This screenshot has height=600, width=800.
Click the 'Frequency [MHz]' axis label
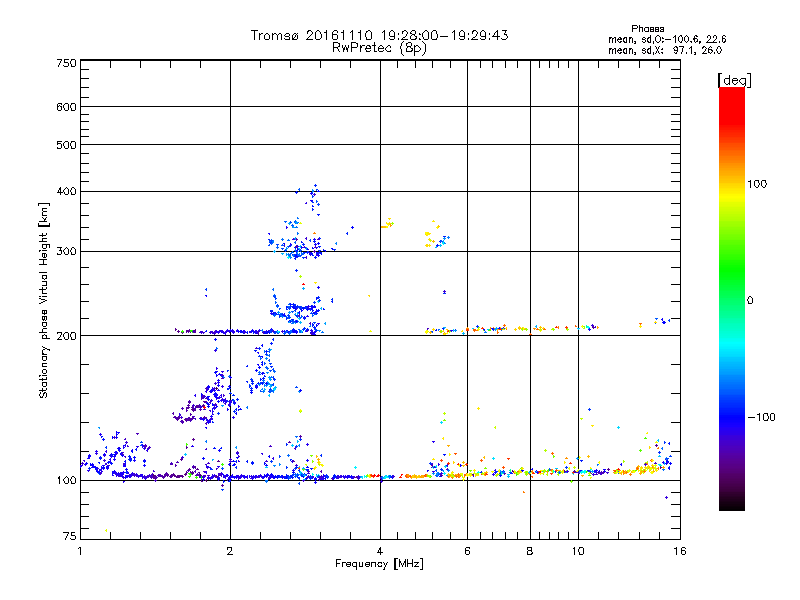click(379, 564)
